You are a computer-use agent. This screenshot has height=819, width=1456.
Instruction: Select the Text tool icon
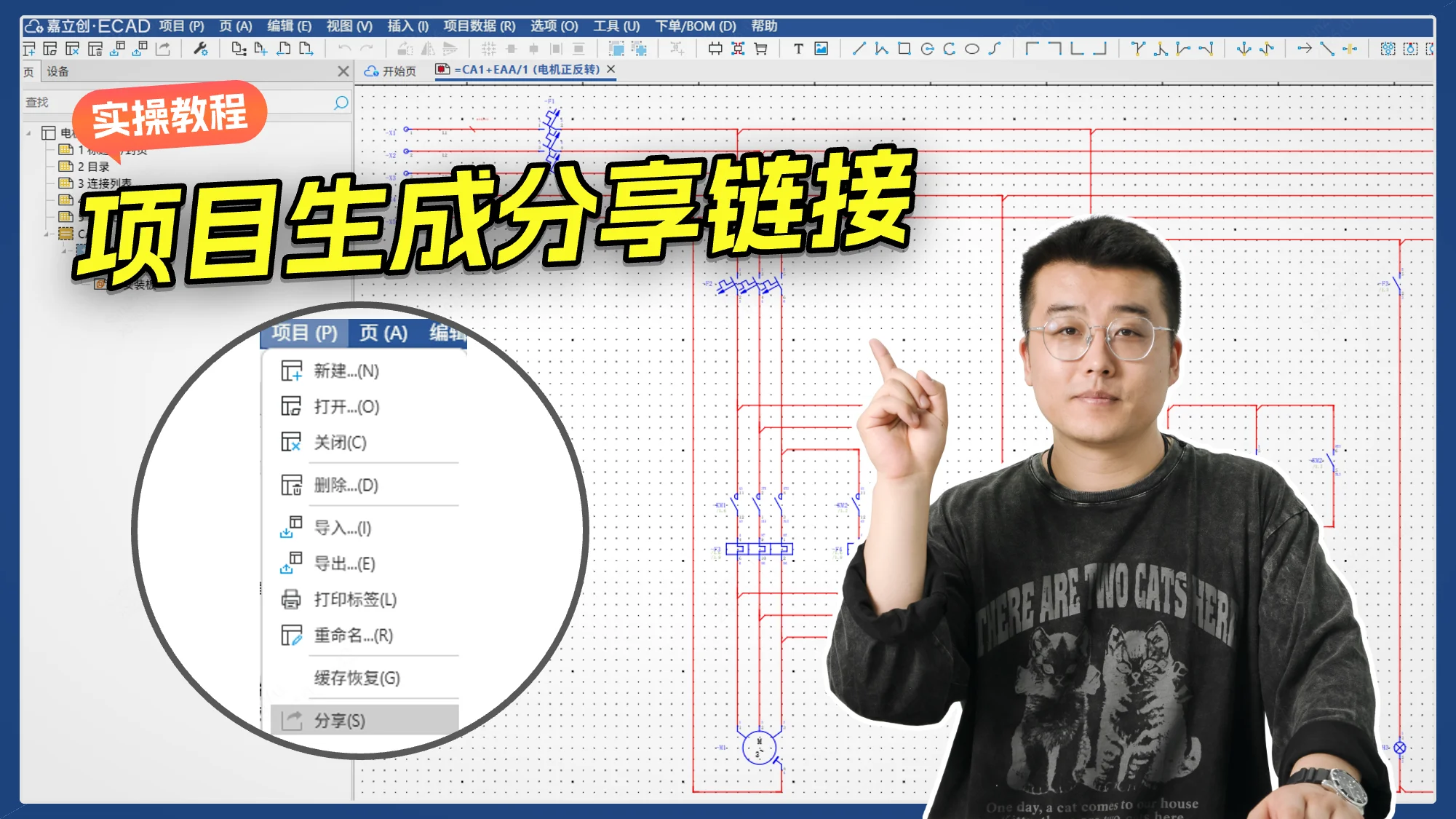click(x=798, y=49)
